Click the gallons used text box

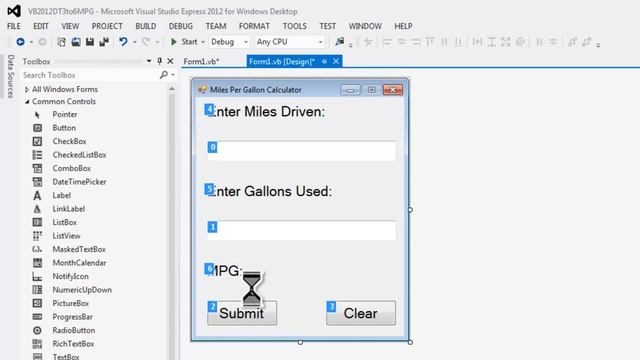click(302, 230)
